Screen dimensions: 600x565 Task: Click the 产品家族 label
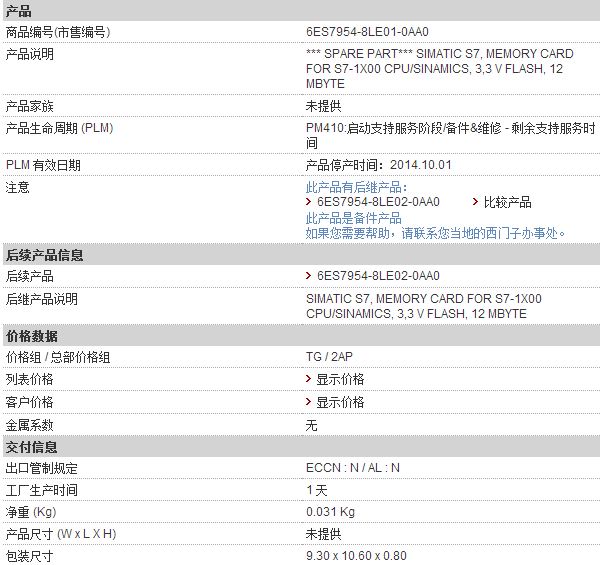point(29,106)
